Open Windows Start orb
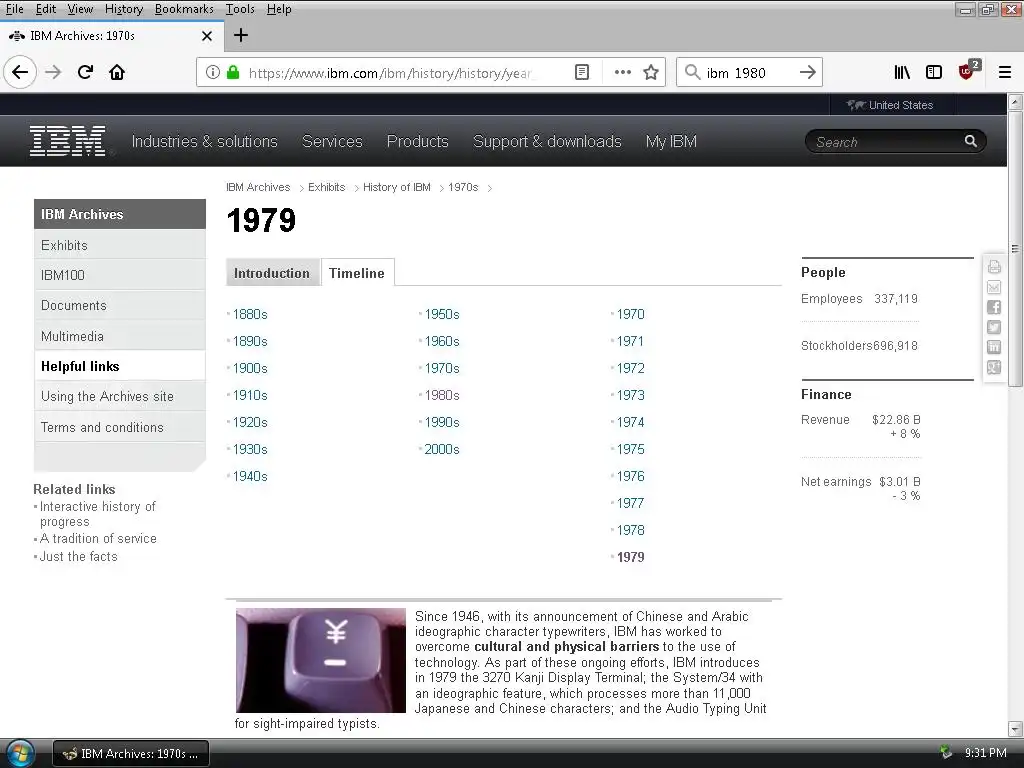The image size is (1024, 768). click(x=20, y=753)
